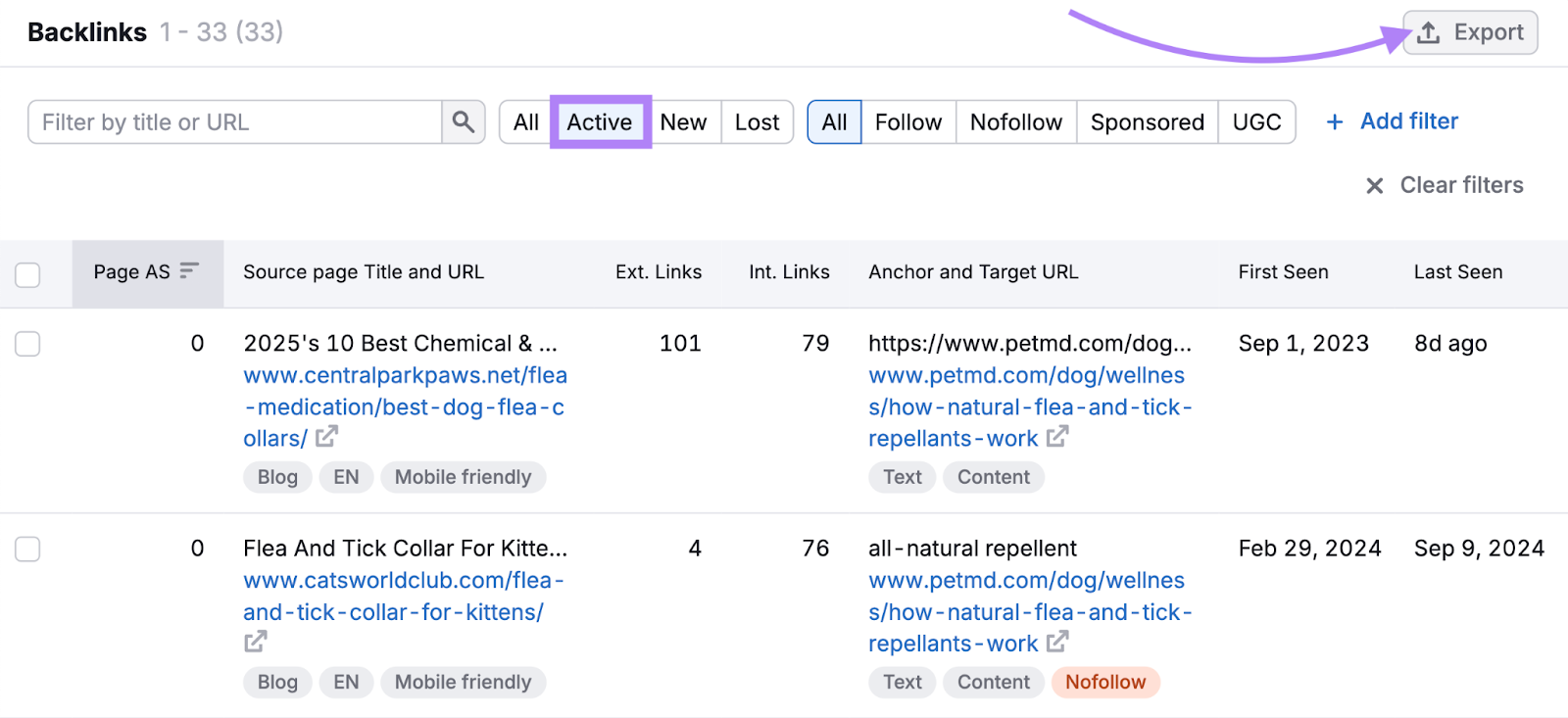Click the Page AS sort icon
1568x718 pixels.
tap(189, 270)
